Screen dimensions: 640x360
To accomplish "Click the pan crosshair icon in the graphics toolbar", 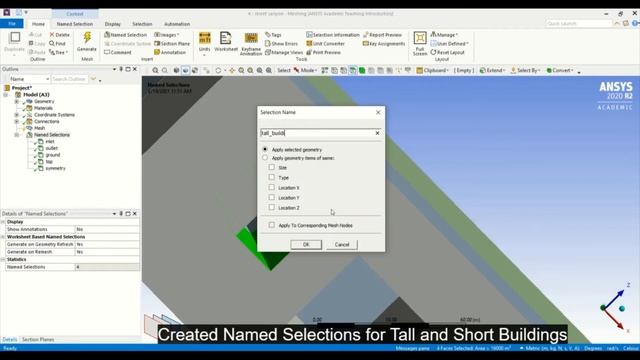I will (x=232, y=70).
